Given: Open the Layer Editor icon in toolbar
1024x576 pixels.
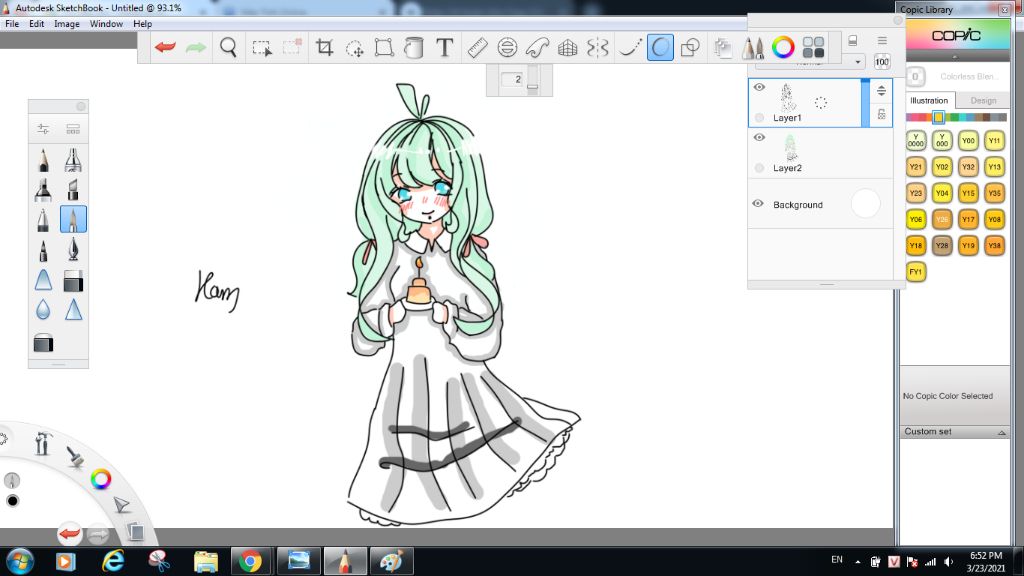Looking at the screenshot, I should click(723, 48).
